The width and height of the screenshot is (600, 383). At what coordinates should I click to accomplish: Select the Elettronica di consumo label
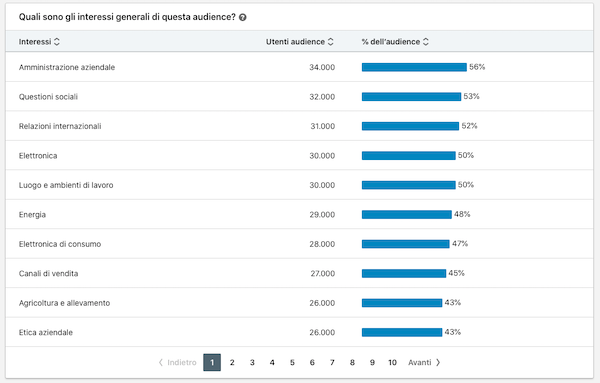pos(60,244)
